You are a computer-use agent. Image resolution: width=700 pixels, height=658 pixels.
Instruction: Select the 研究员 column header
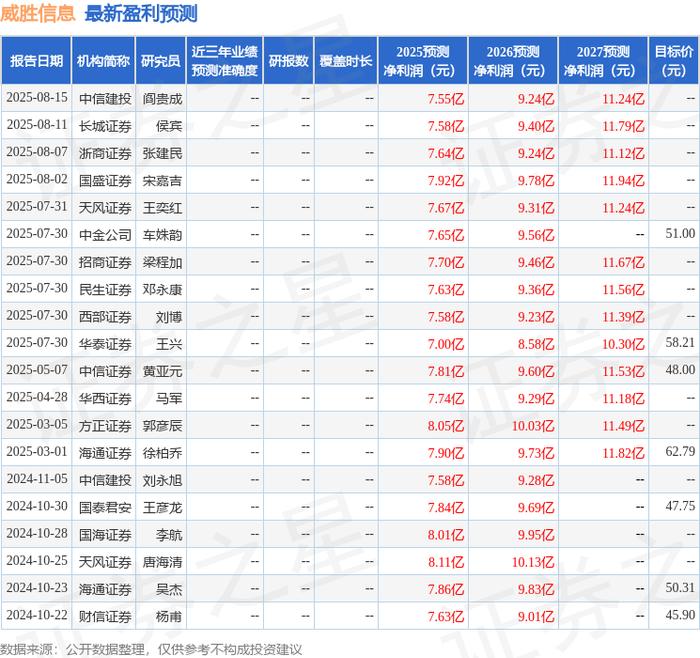pyautogui.click(x=161, y=61)
